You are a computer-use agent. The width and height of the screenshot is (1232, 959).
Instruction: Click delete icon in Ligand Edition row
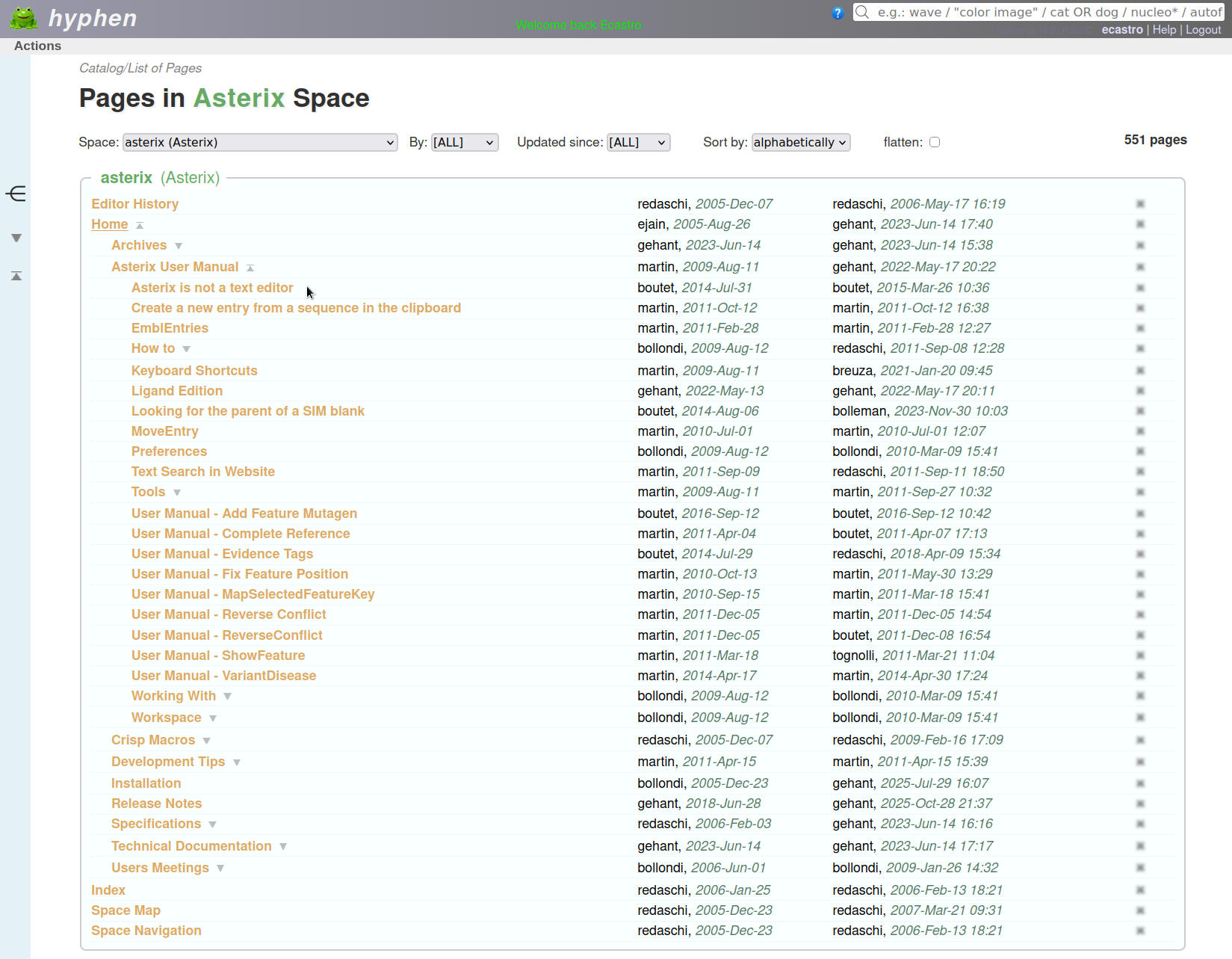click(1140, 391)
